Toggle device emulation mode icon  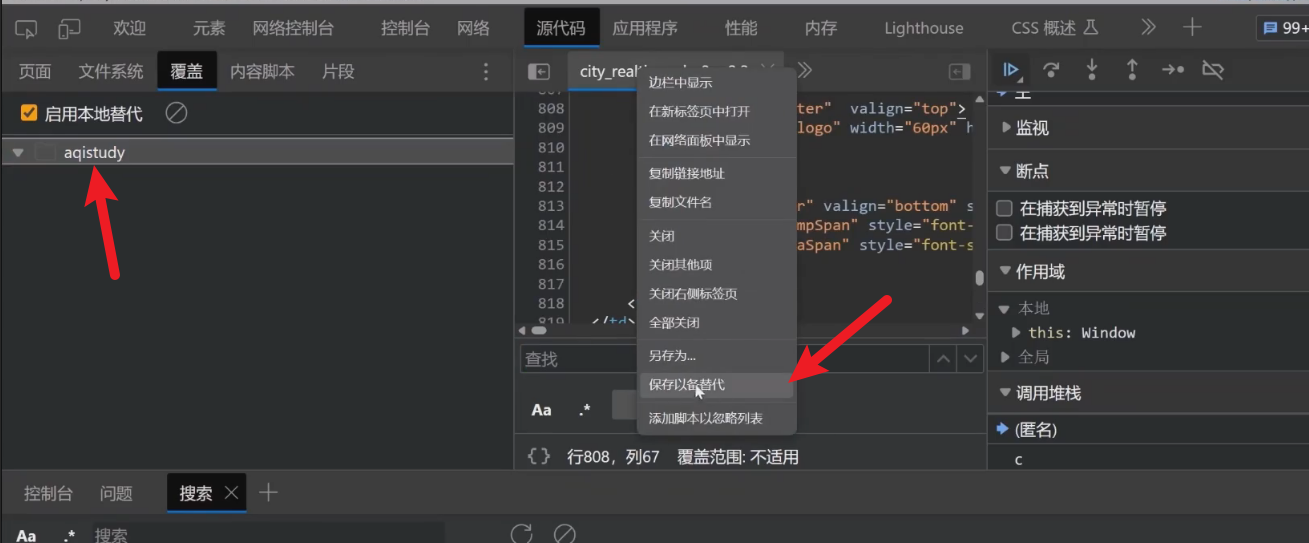[x=69, y=28]
